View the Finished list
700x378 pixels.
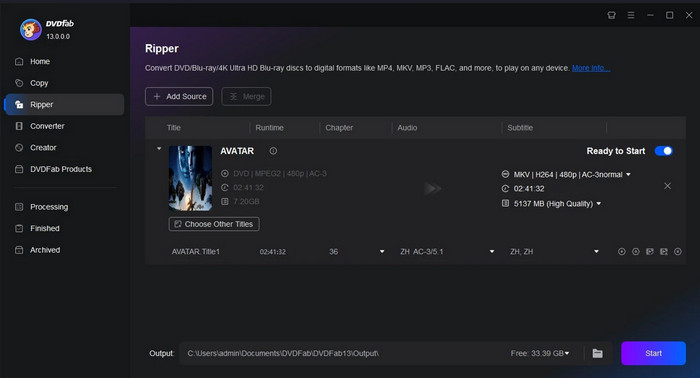point(45,228)
